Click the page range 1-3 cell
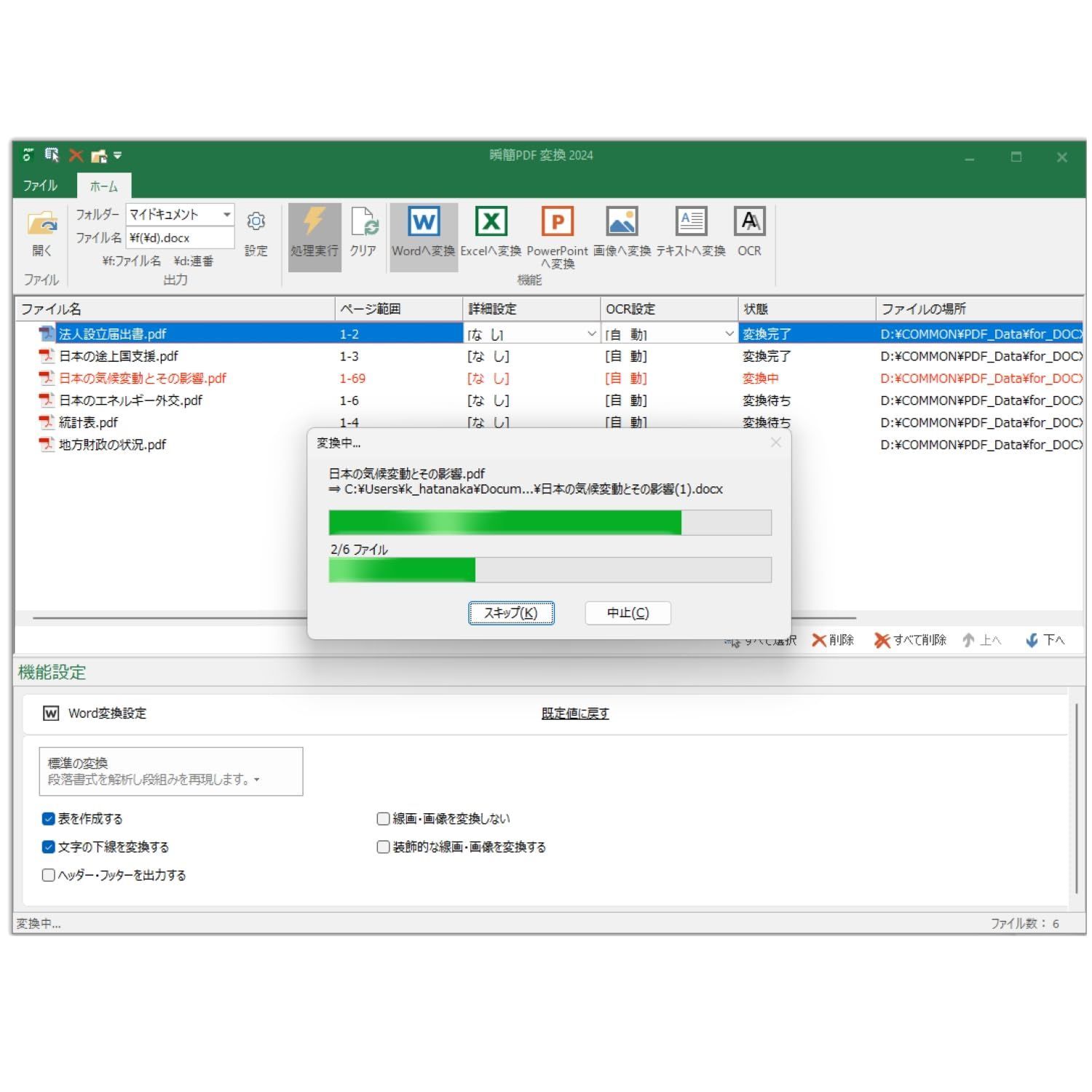Screen dimensions: 1092x1092 pos(349,356)
